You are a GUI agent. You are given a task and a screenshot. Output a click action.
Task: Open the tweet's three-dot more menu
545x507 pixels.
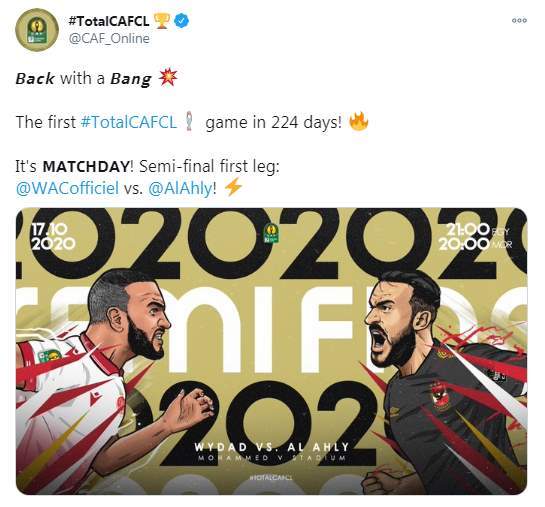pyautogui.click(x=519, y=21)
